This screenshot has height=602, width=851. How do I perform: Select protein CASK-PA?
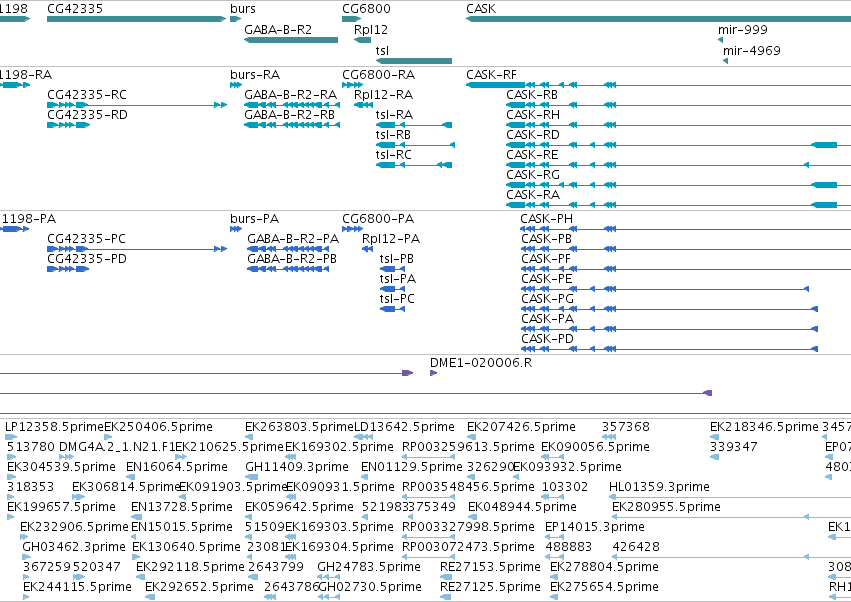click(x=548, y=319)
